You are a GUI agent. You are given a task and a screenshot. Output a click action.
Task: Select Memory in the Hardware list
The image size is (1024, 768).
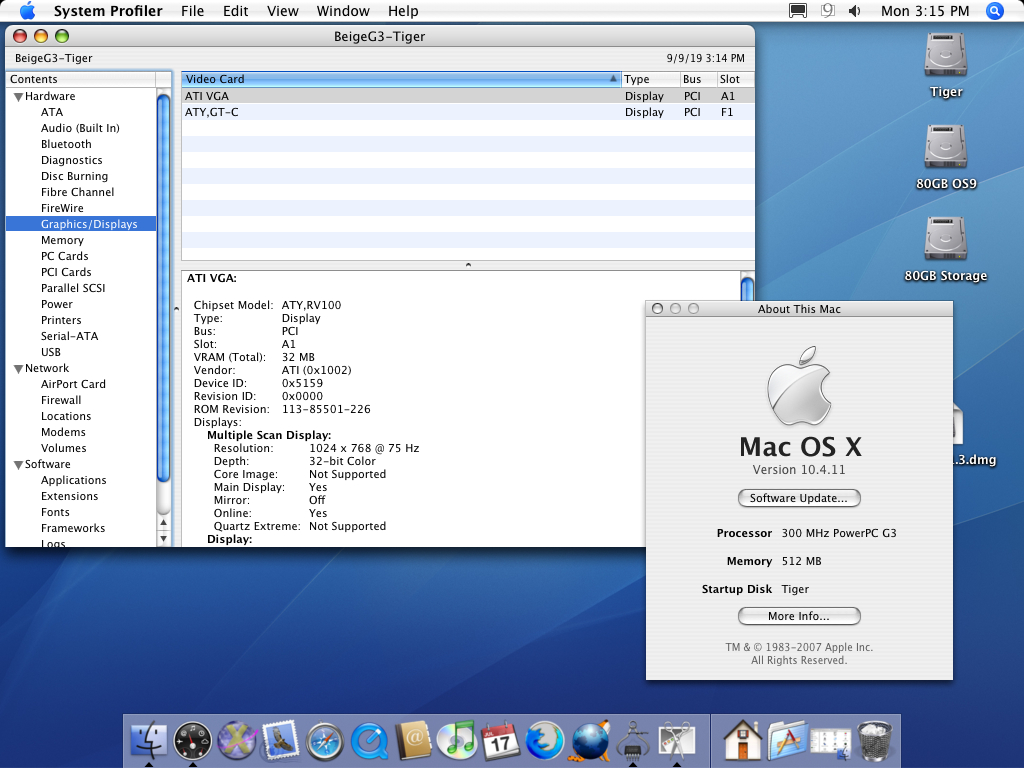(x=62, y=240)
